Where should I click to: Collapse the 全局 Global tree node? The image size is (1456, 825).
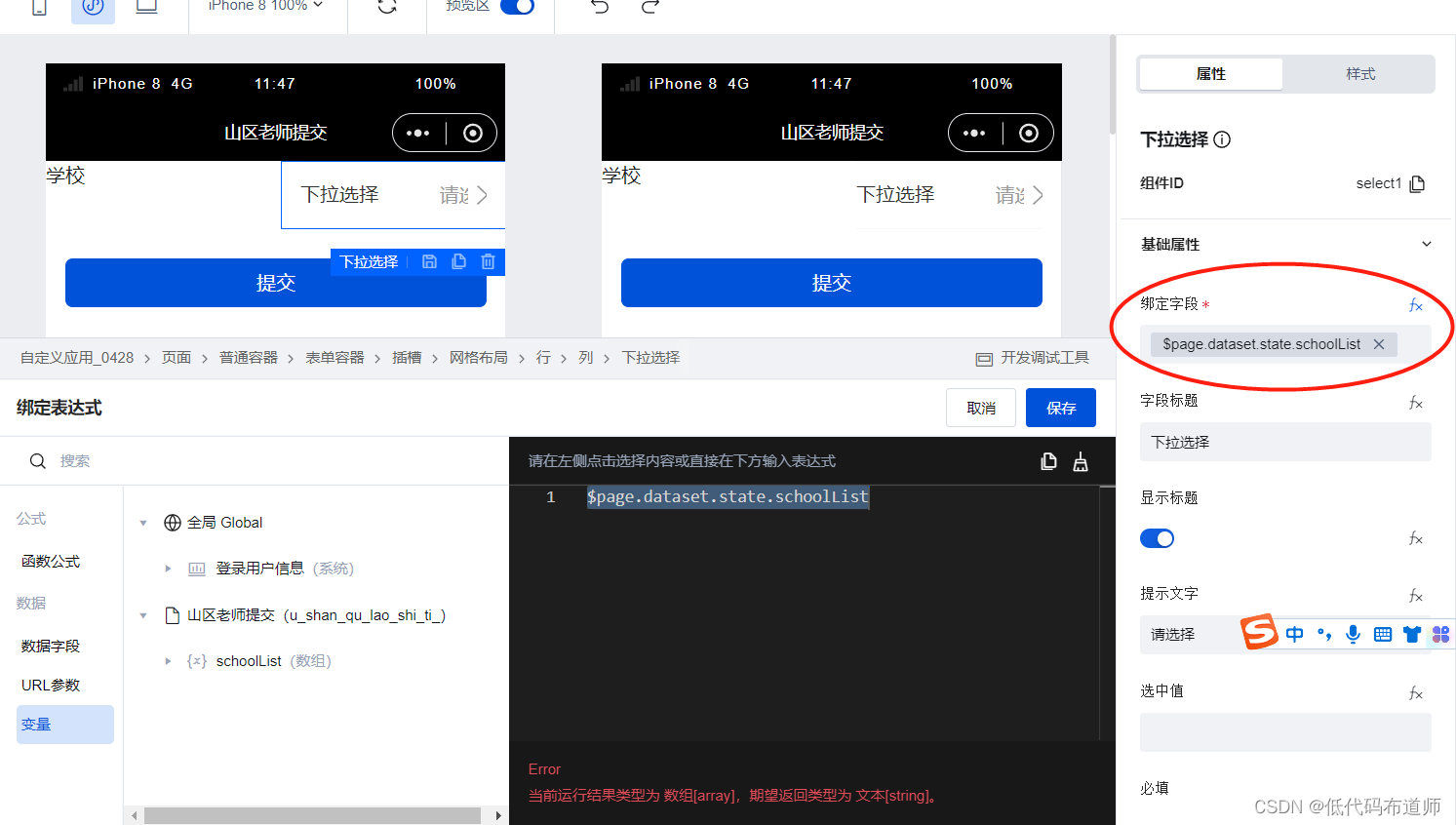click(143, 523)
